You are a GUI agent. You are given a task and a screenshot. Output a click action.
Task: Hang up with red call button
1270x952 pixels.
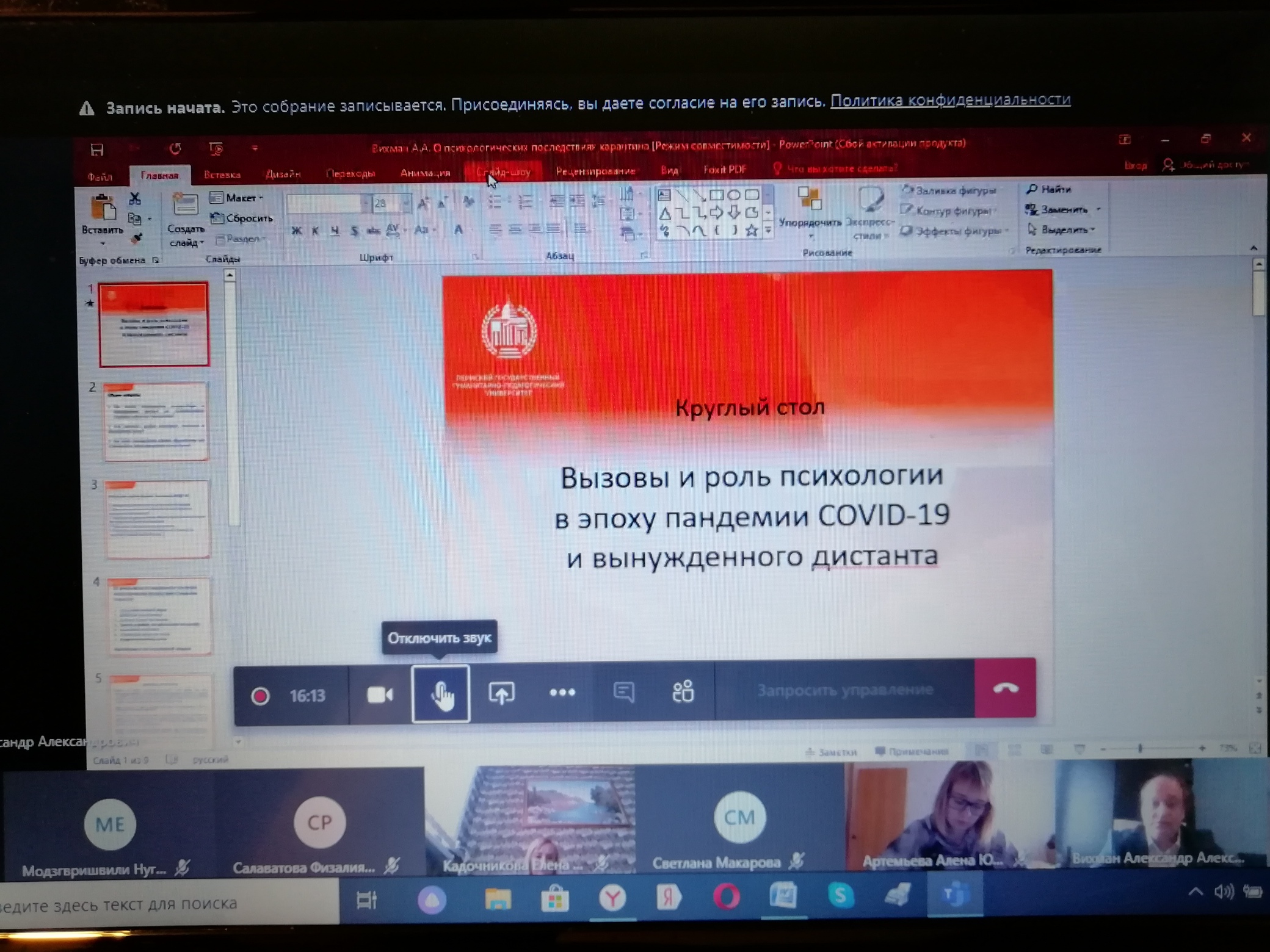(x=1005, y=688)
